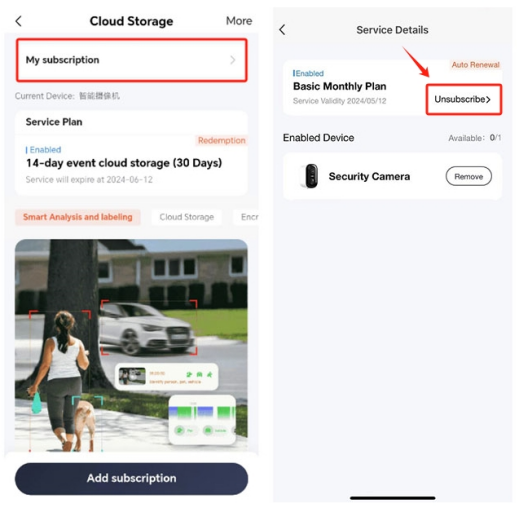
Task: Go back from Service Details screen
Action: (x=282, y=30)
